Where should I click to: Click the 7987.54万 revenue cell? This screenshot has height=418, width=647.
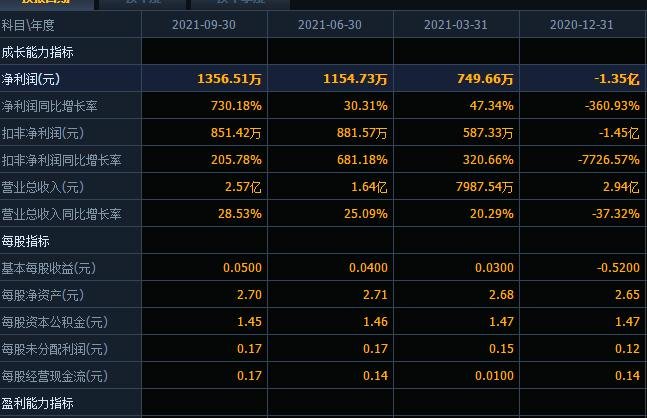(x=484, y=187)
